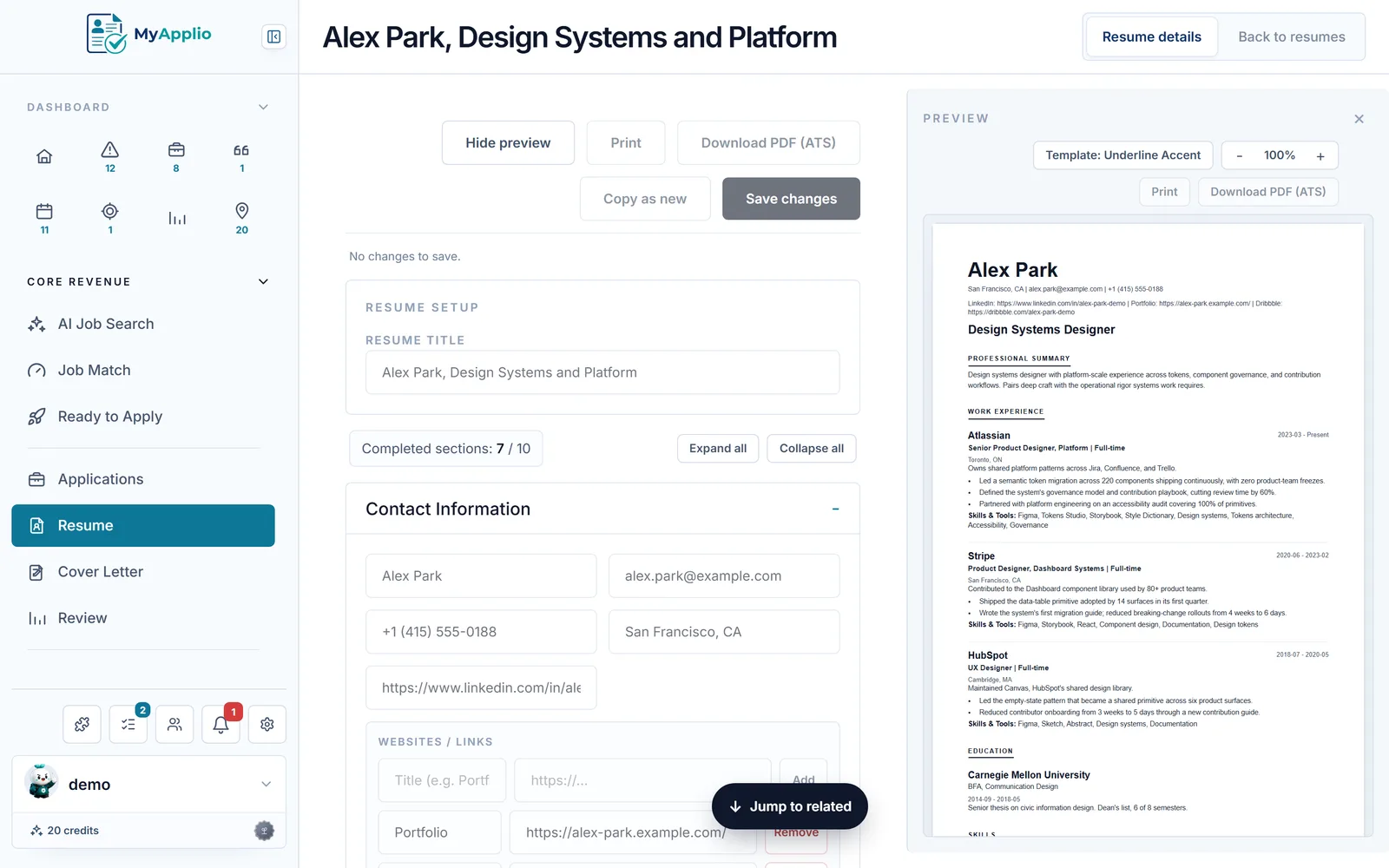
Task: Collapse the Dashboard section chevron
Action: point(263,107)
